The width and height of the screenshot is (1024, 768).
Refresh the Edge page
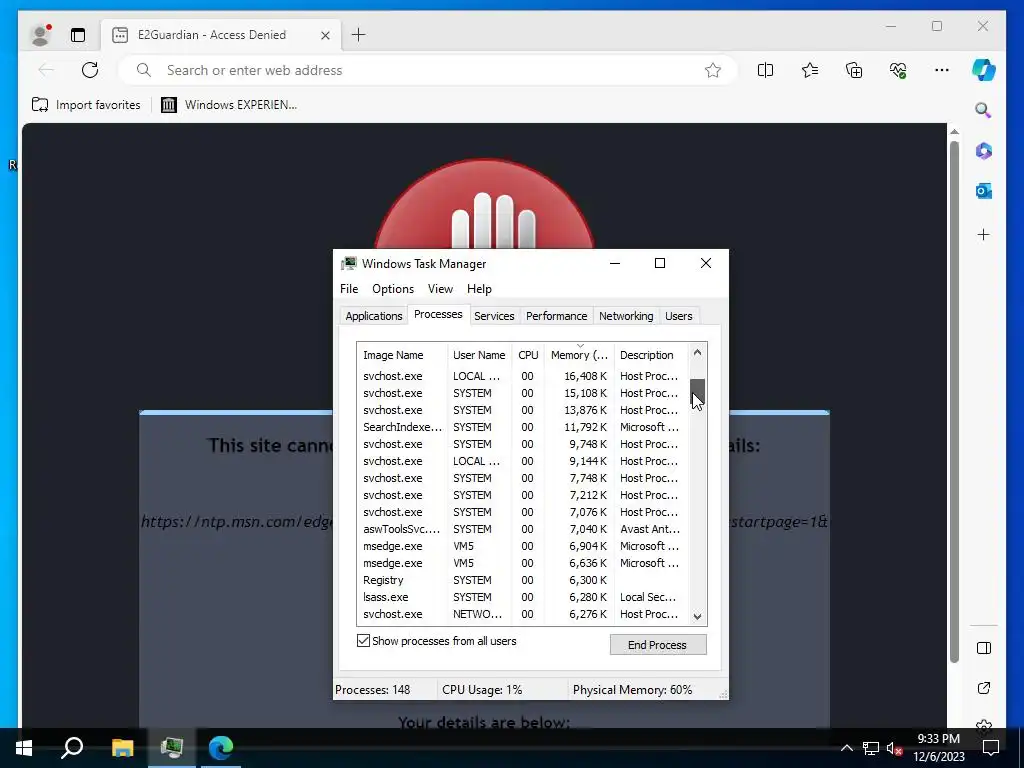click(90, 70)
